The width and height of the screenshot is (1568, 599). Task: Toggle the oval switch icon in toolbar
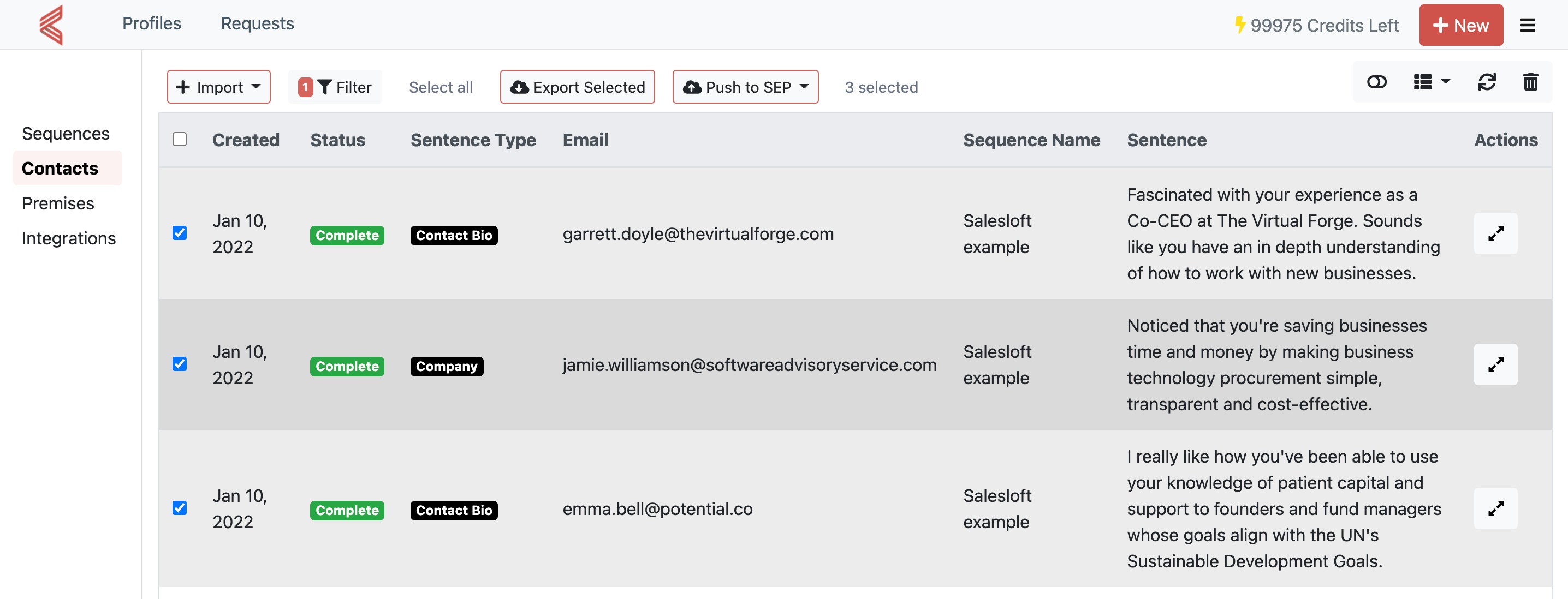1376,82
